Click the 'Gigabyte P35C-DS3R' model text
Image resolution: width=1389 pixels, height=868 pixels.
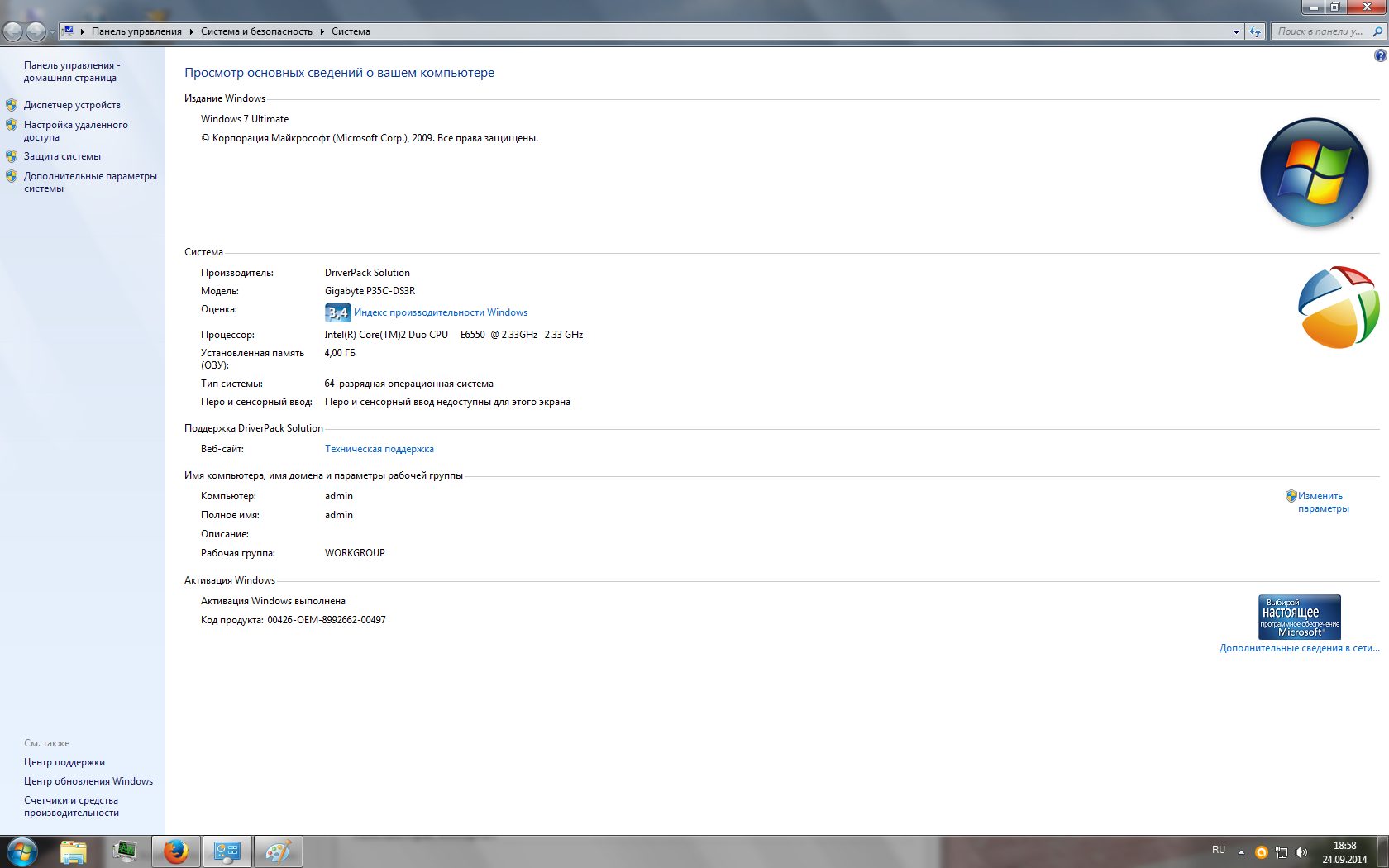coord(370,291)
